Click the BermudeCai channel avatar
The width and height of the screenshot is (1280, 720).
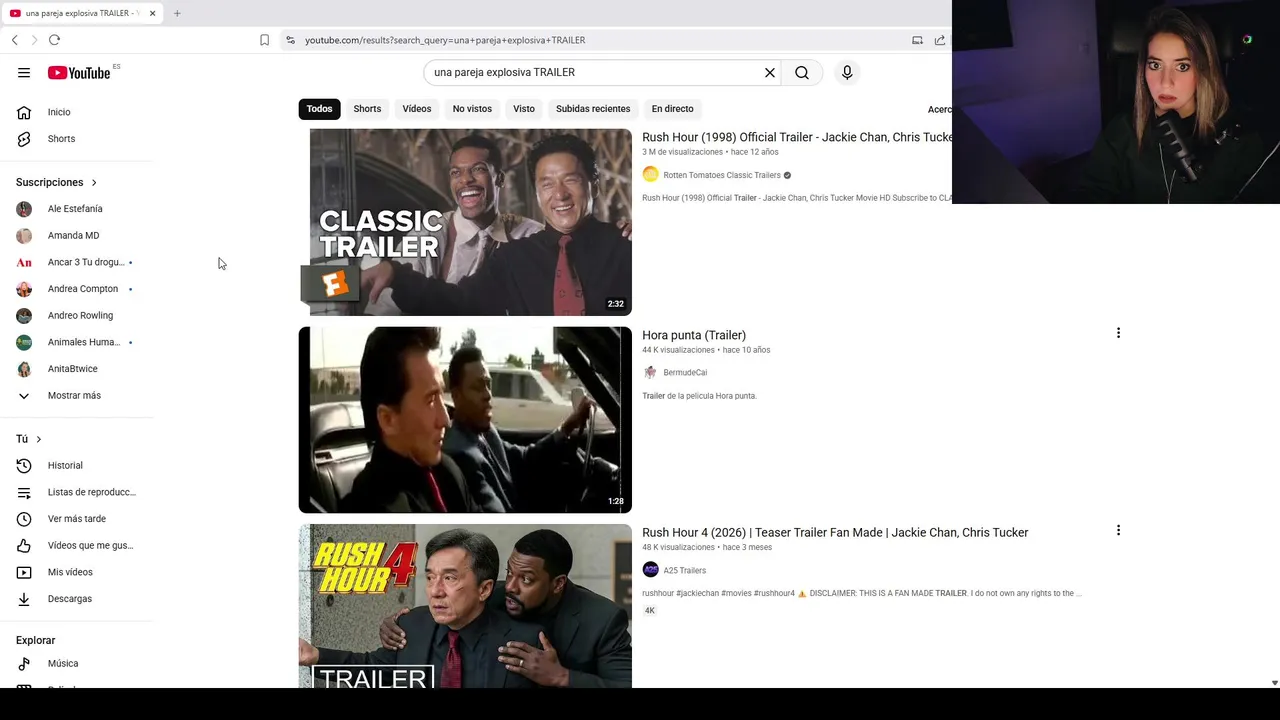point(650,372)
